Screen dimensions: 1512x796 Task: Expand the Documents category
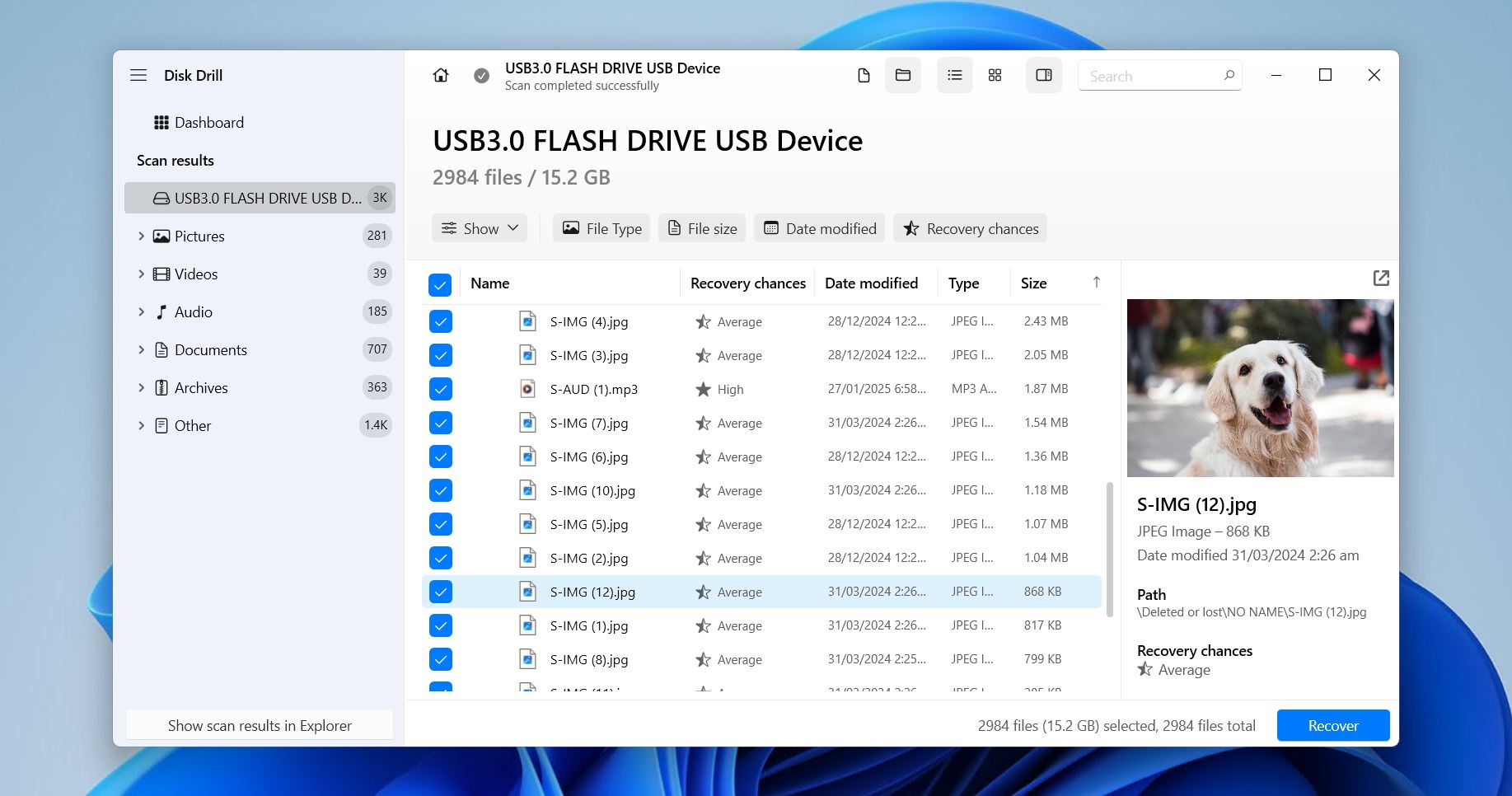click(x=141, y=349)
